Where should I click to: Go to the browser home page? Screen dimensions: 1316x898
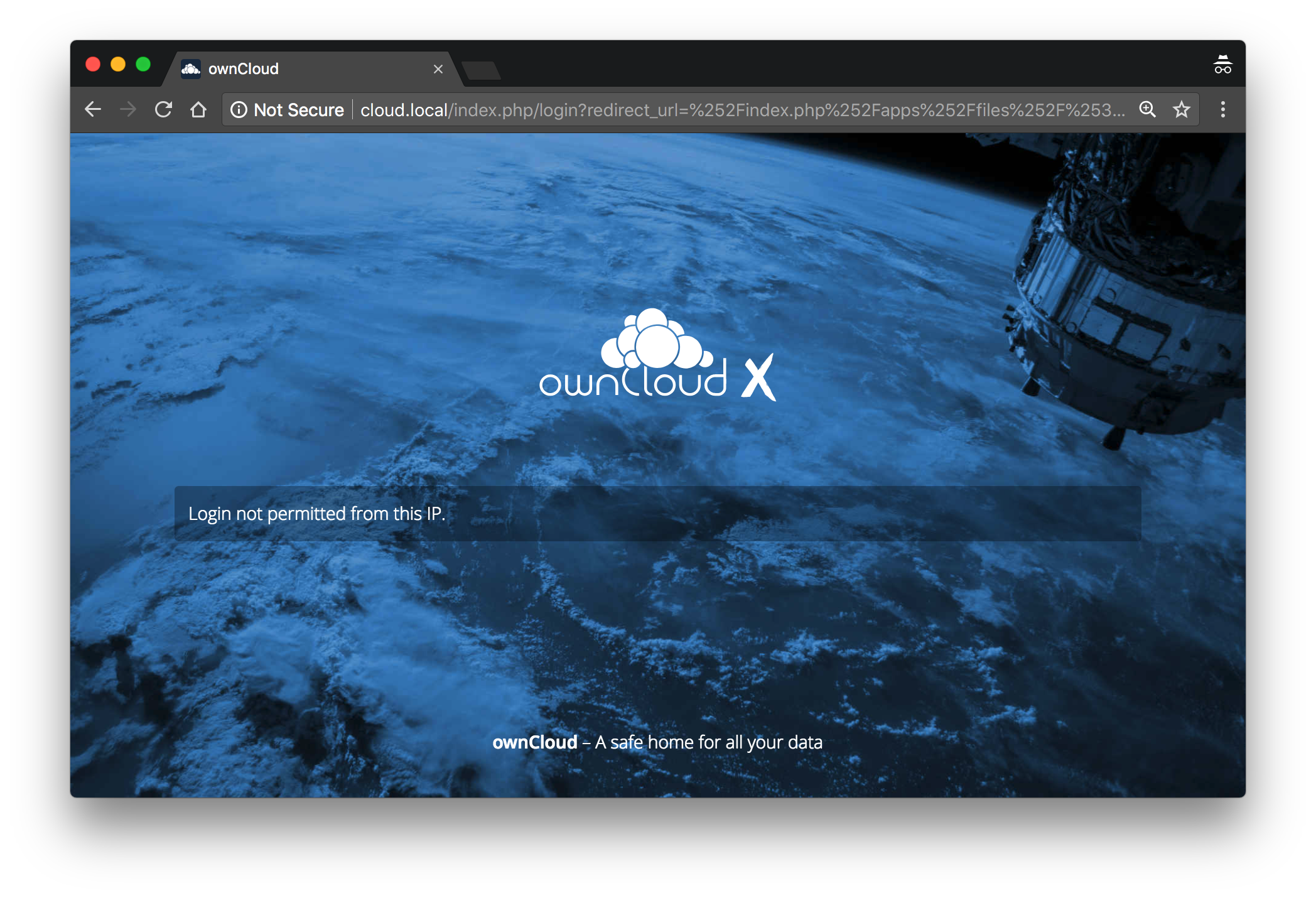point(198,110)
